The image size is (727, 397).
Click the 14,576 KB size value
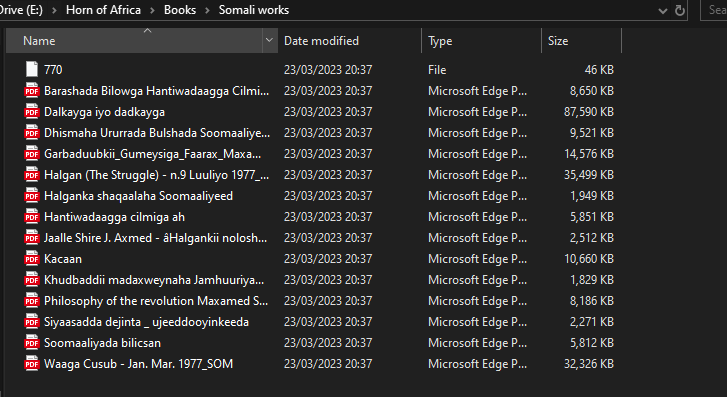[589, 154]
